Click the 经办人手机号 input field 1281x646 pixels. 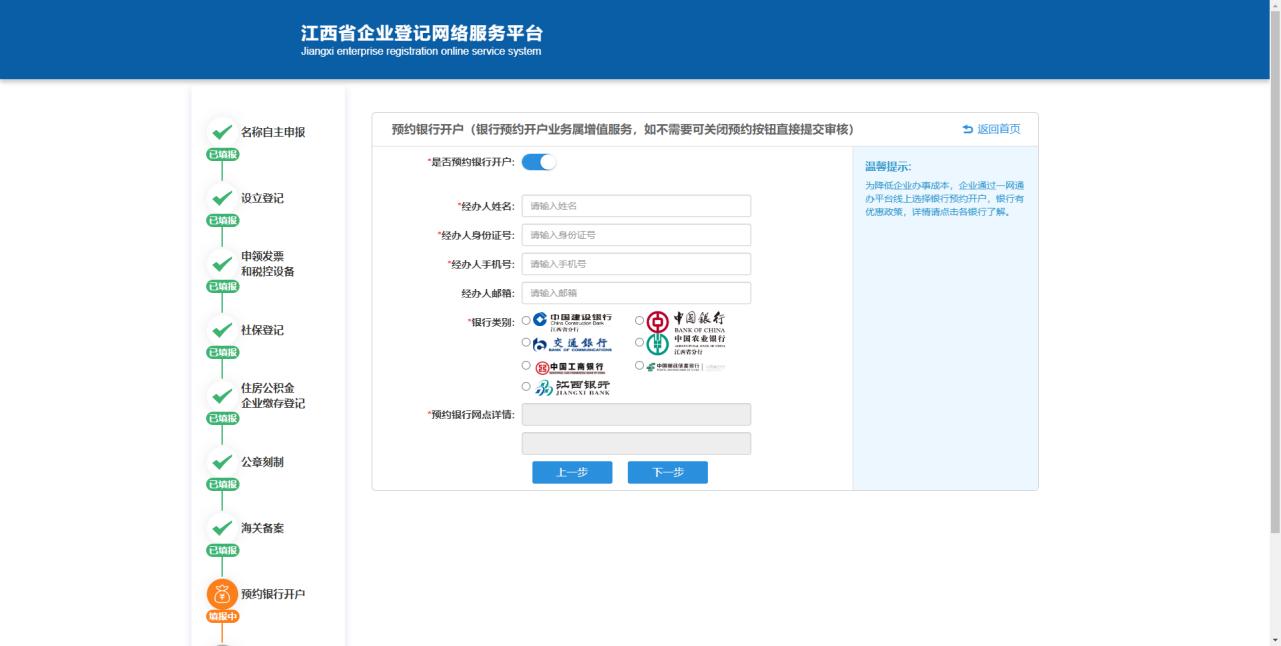(636, 264)
